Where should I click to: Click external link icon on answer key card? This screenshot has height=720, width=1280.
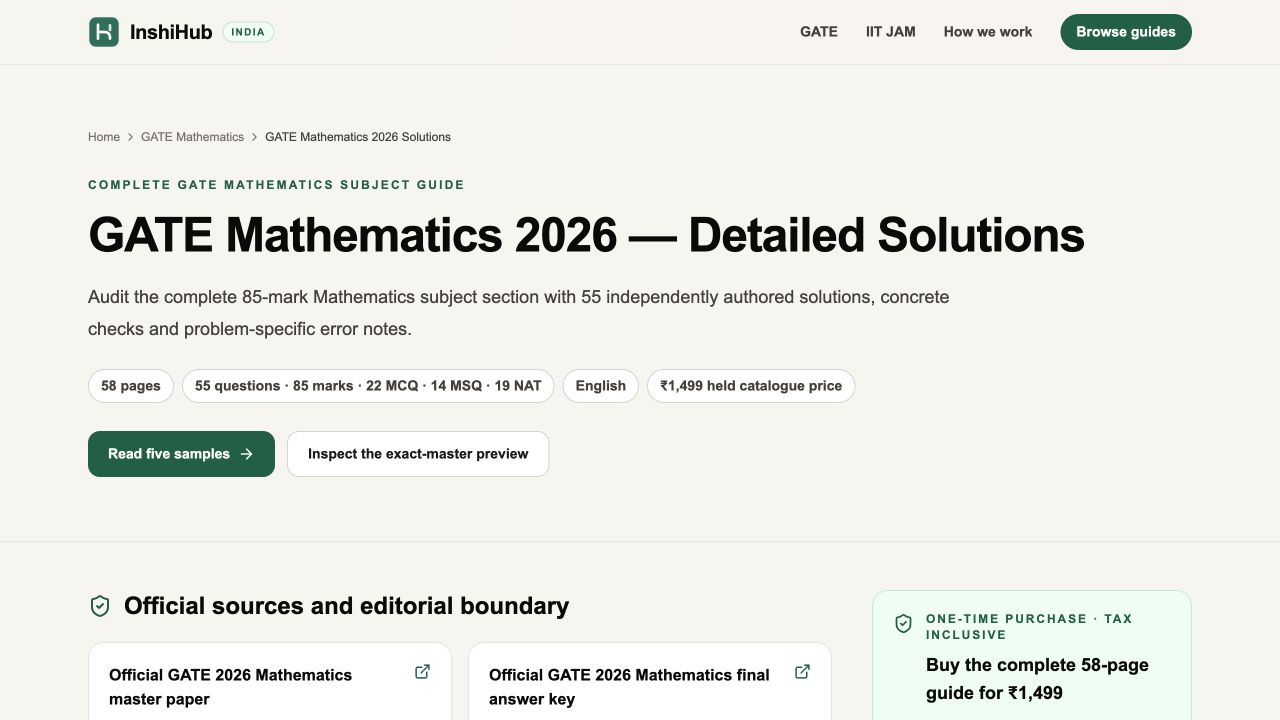pyautogui.click(x=802, y=672)
